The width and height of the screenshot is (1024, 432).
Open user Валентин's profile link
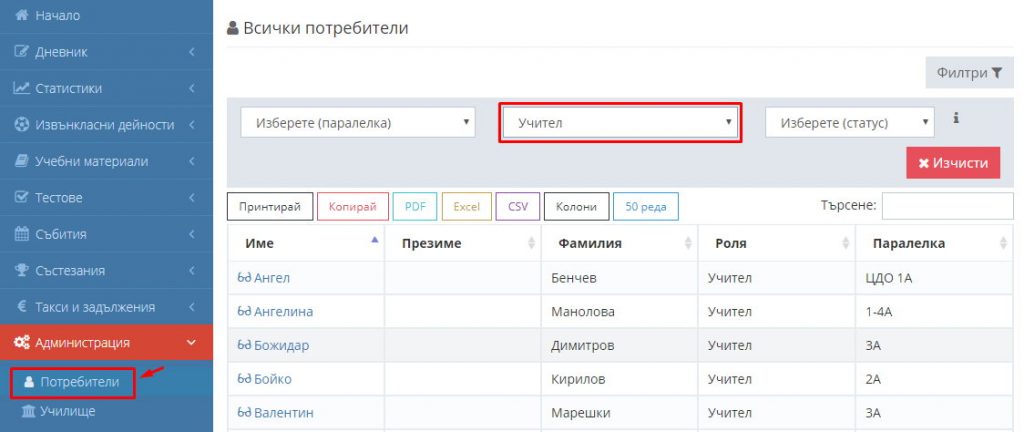pos(284,413)
